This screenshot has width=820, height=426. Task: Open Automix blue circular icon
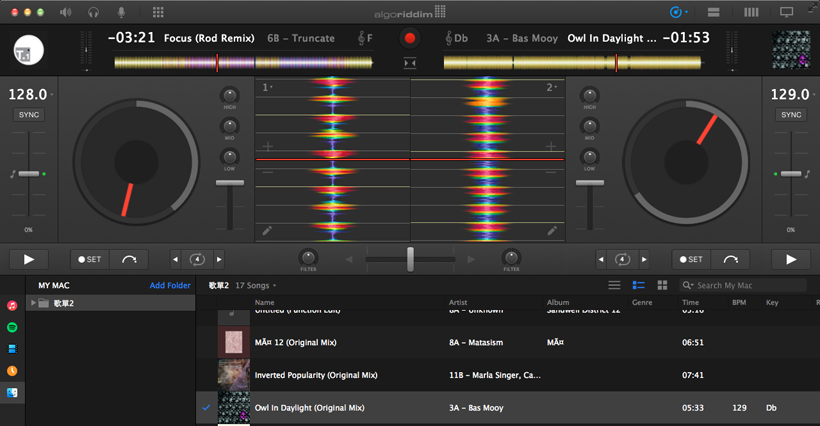pyautogui.click(x=676, y=12)
